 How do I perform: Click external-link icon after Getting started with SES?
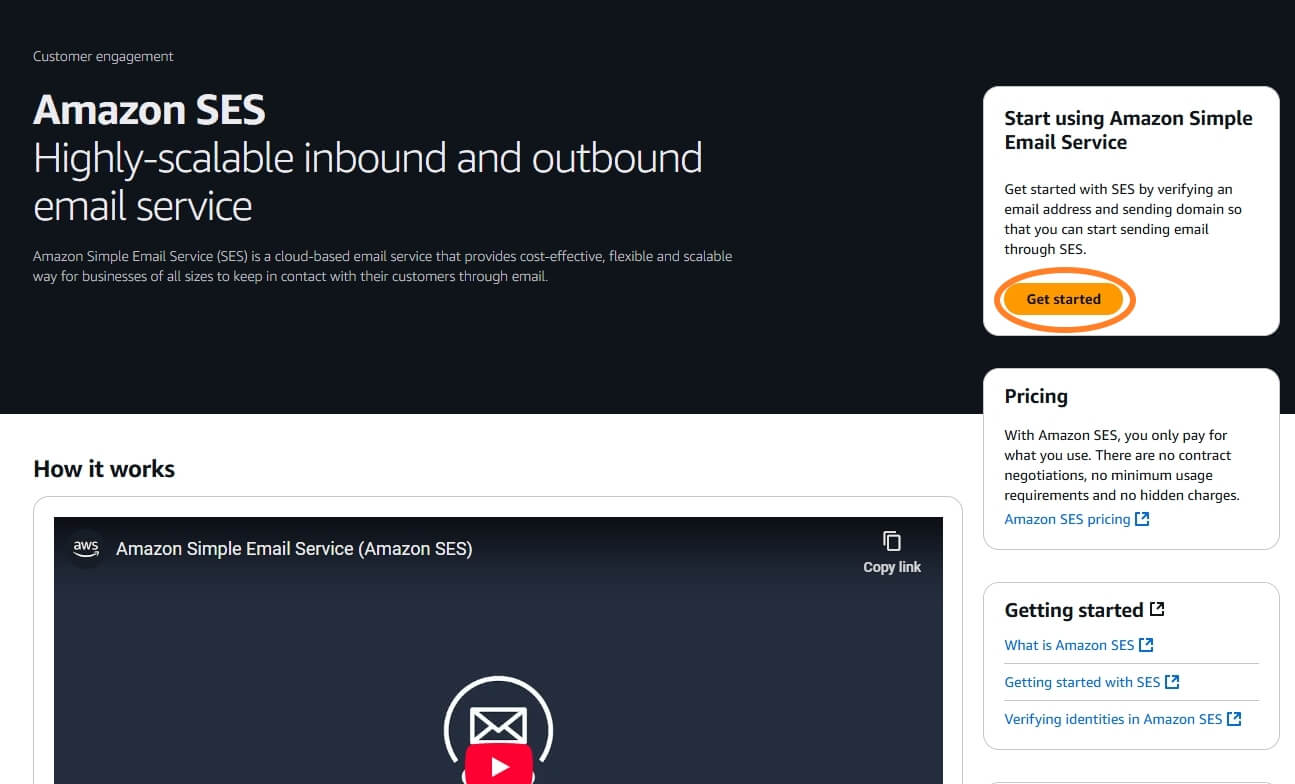(x=1173, y=682)
